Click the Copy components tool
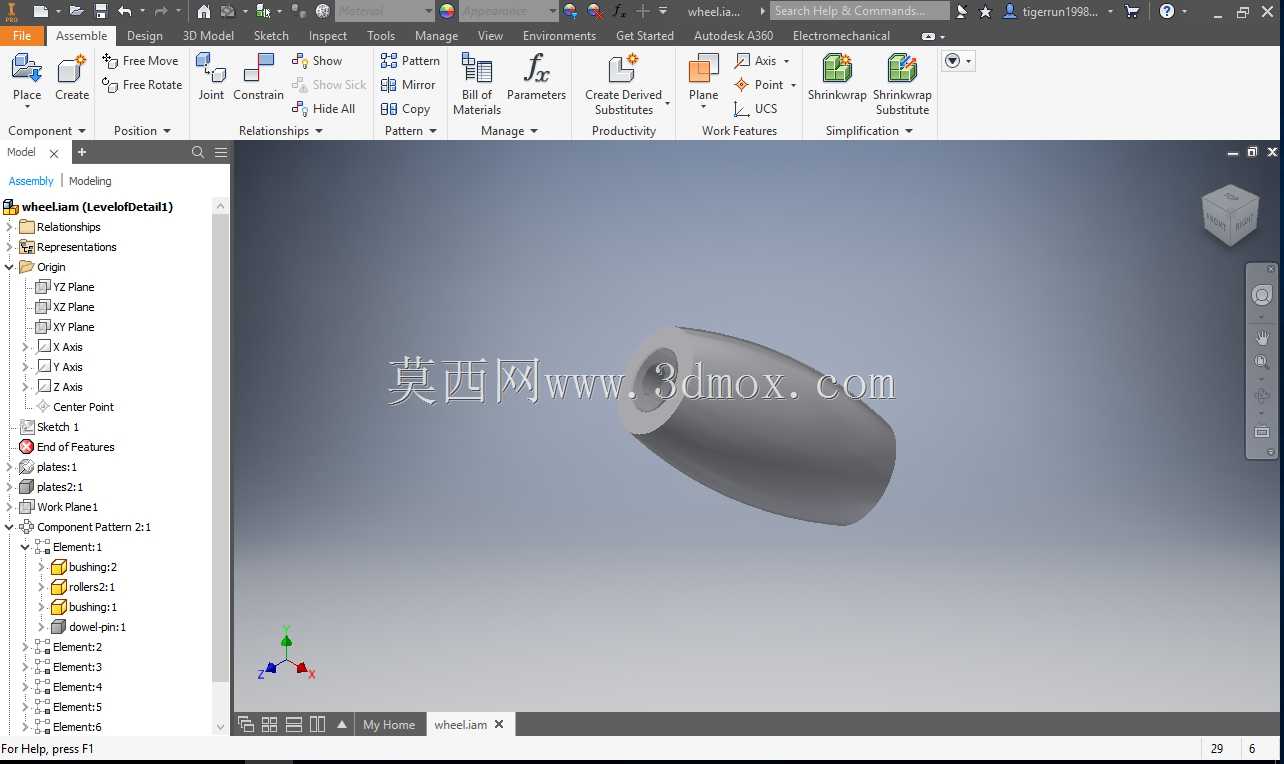1284x764 pixels. click(x=405, y=109)
